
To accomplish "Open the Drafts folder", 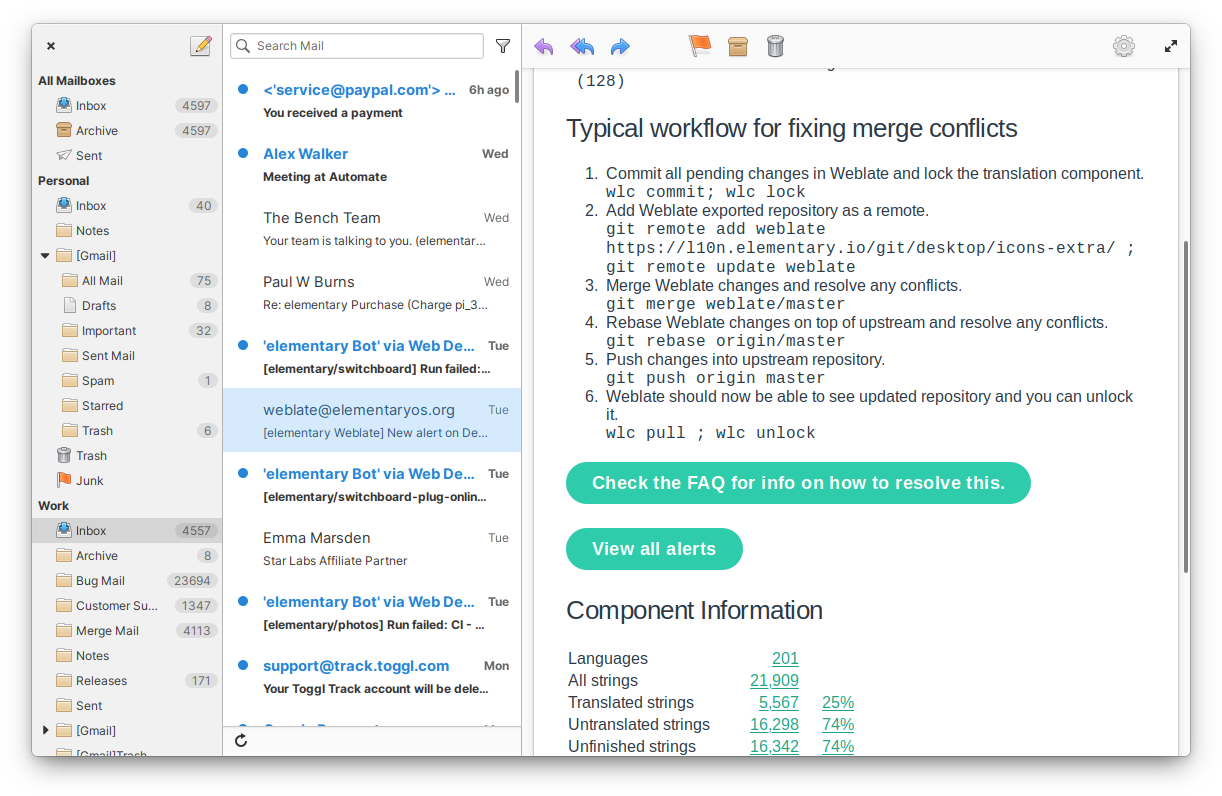I will coord(127,306).
